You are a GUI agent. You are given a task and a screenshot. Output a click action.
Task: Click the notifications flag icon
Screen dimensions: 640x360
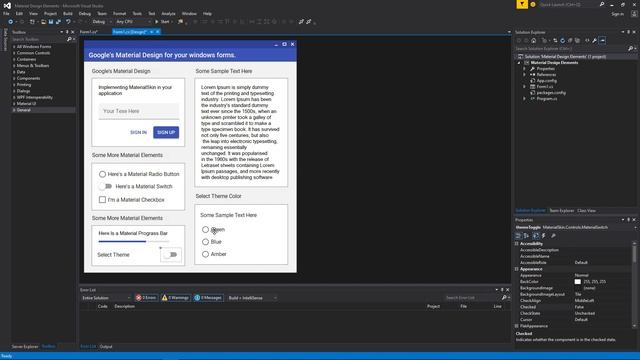tap(522, 4)
